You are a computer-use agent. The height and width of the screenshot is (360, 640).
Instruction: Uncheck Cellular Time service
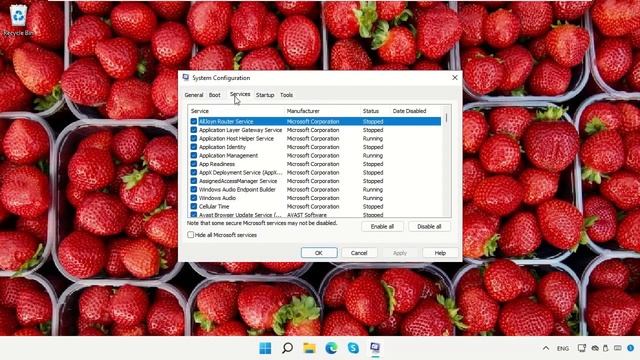(193, 207)
